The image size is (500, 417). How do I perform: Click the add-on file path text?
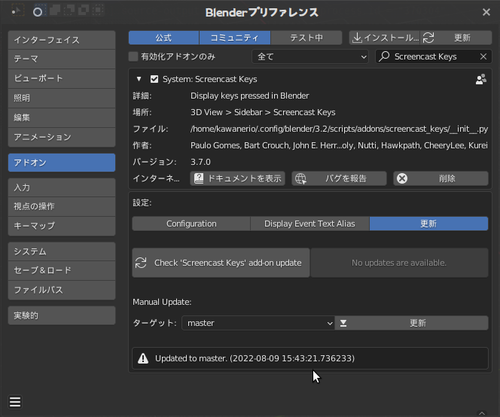pyautogui.click(x=339, y=129)
